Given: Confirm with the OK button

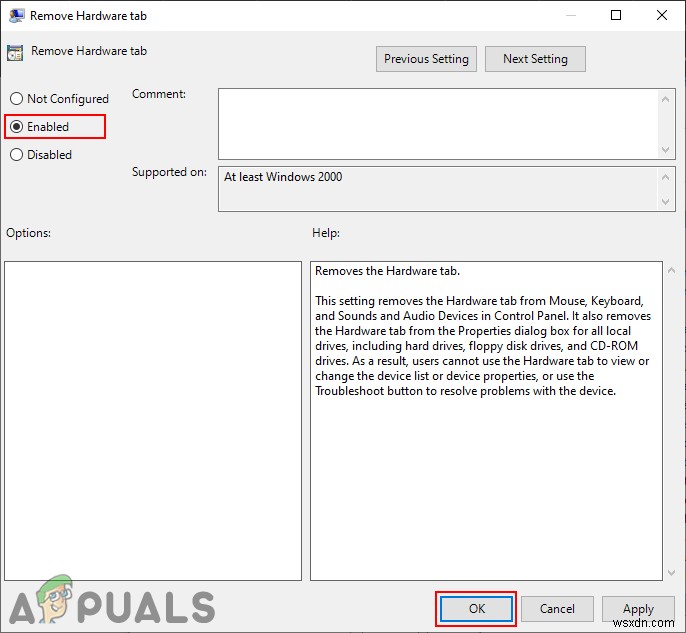Looking at the screenshot, I should point(476,609).
